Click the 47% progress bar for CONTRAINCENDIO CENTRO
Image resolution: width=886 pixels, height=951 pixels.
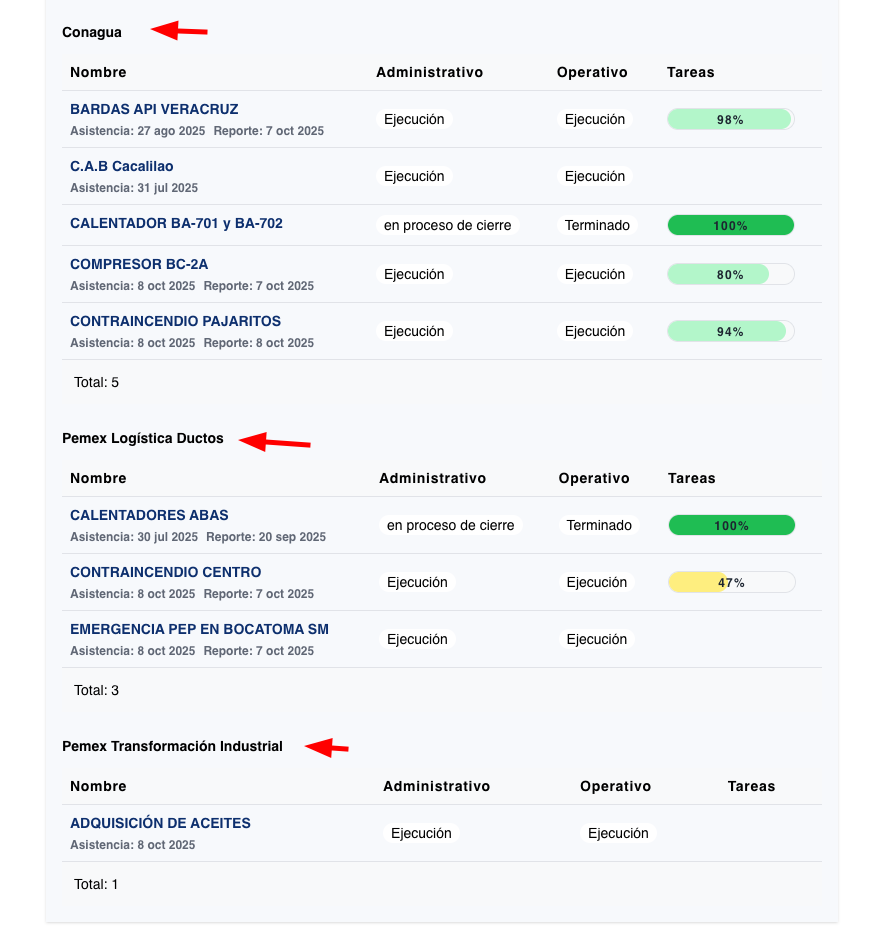point(731,582)
